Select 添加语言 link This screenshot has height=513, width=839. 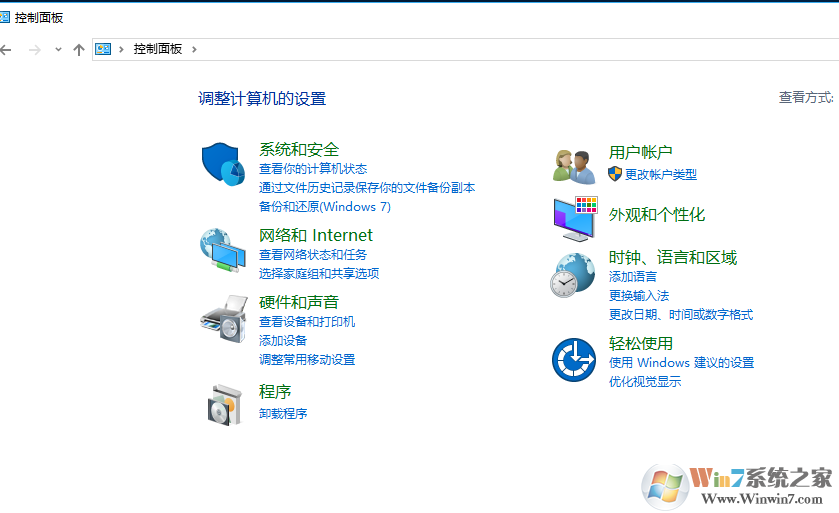pyautogui.click(x=632, y=277)
